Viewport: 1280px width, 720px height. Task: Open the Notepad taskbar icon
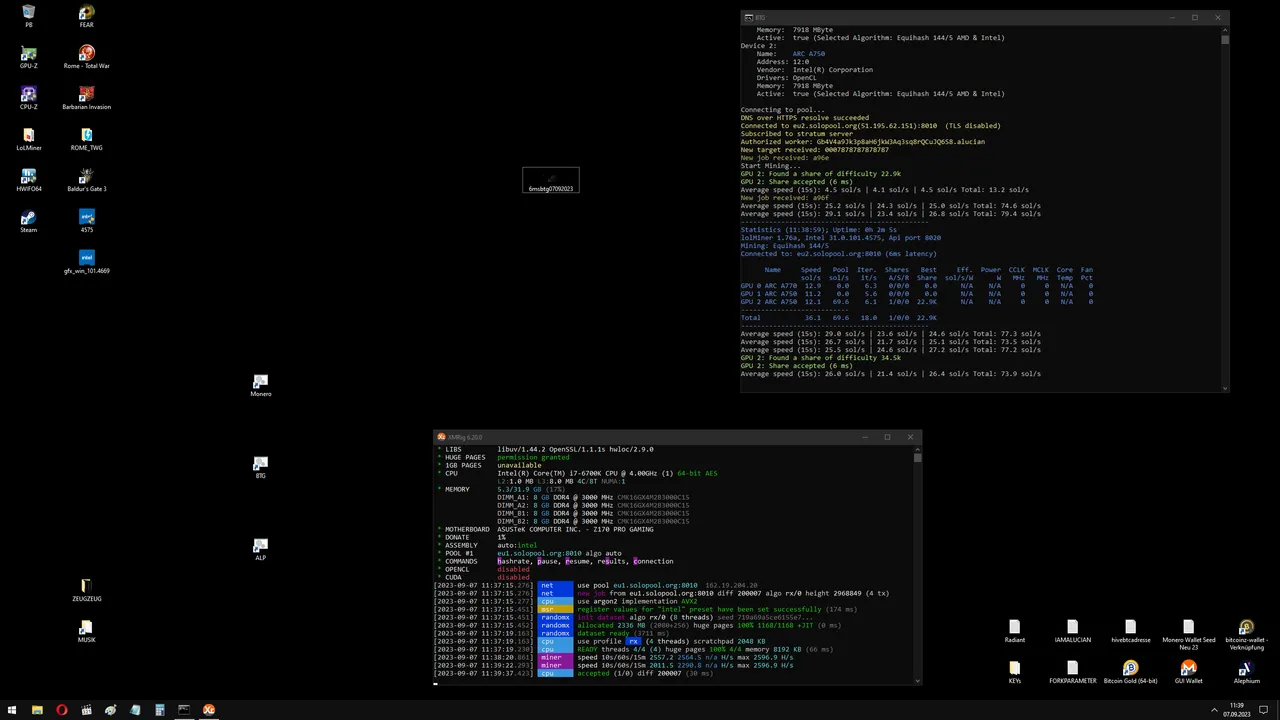[x=135, y=710]
